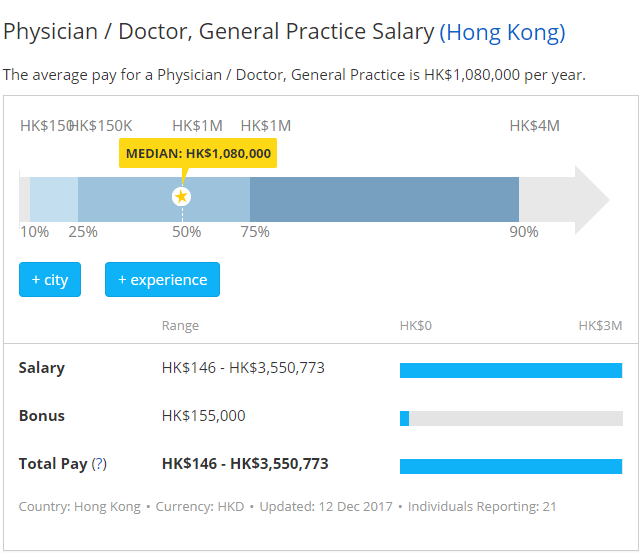Expand the + experience breakdown
Viewport: 639px width, 554px height.
click(x=162, y=280)
